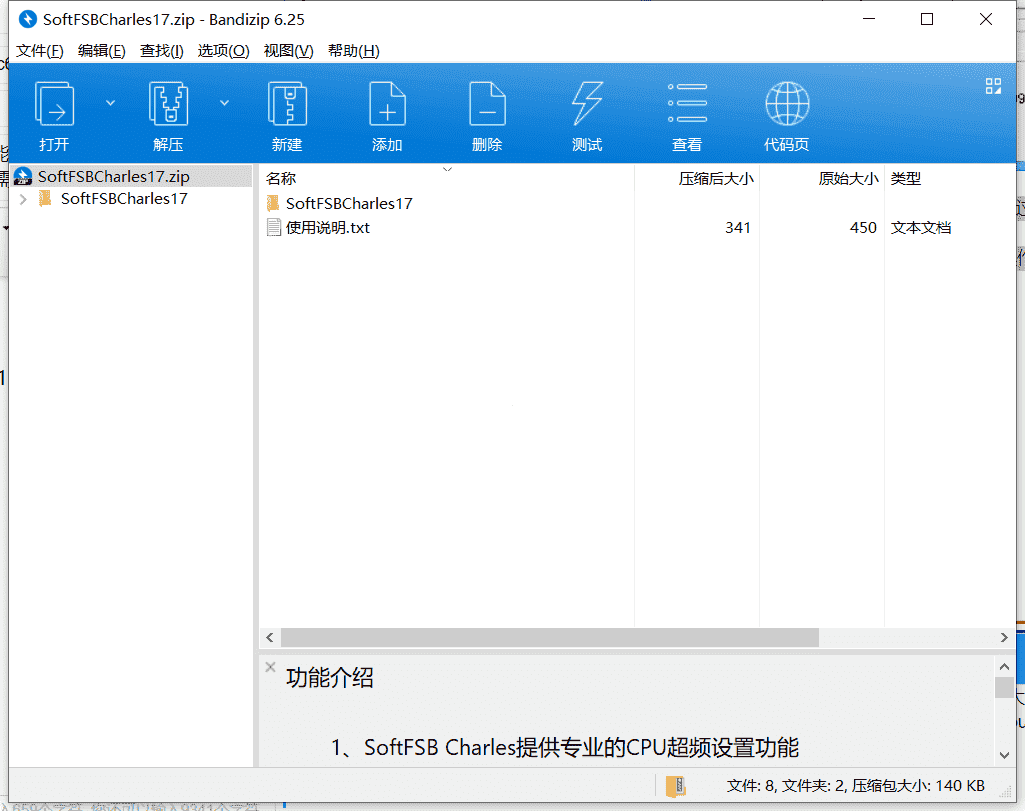Click horizontal scrollbar left arrow
Viewport: 1025px width, 811px height.
coord(270,637)
